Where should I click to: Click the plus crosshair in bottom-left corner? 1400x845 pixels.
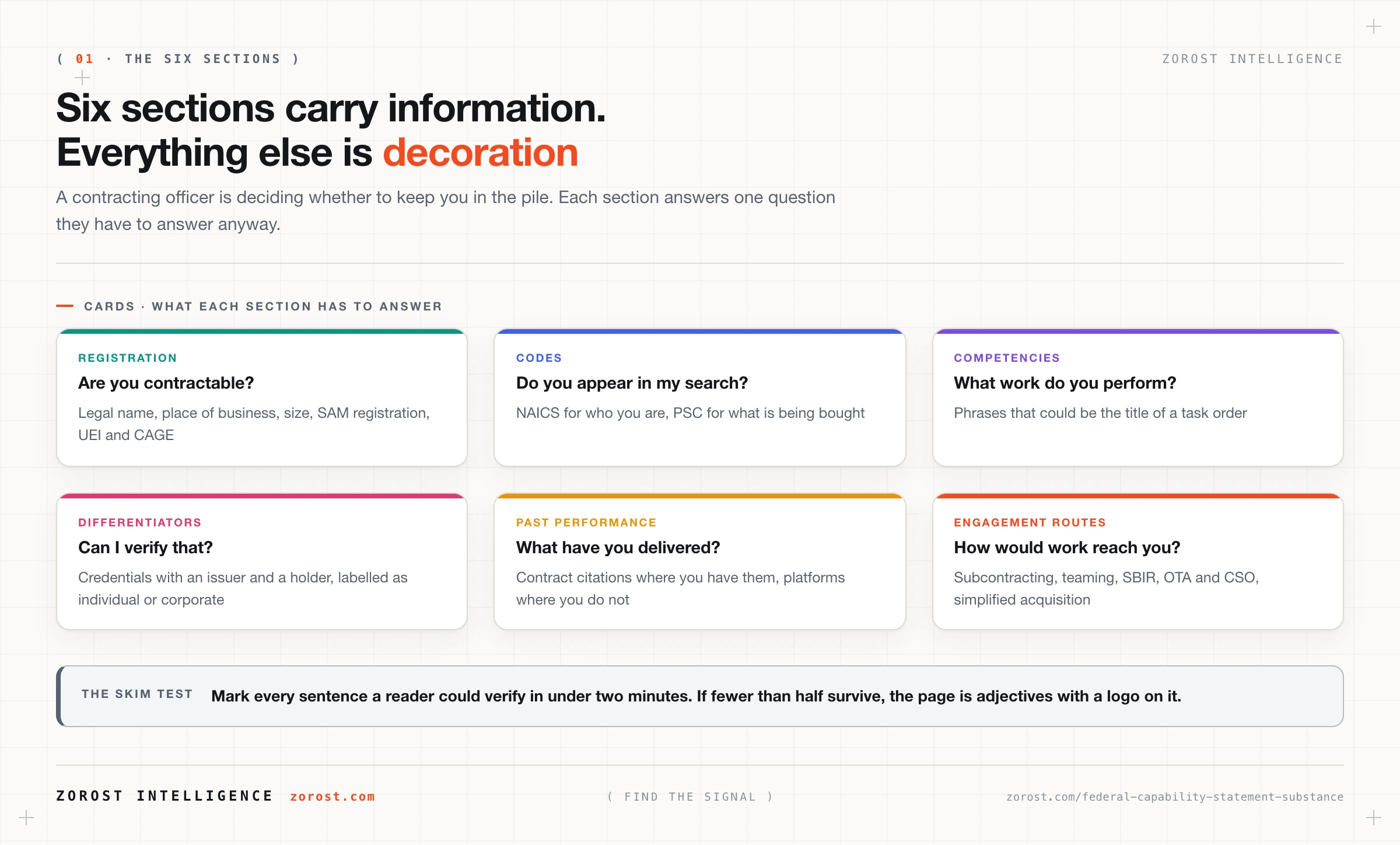point(26,818)
